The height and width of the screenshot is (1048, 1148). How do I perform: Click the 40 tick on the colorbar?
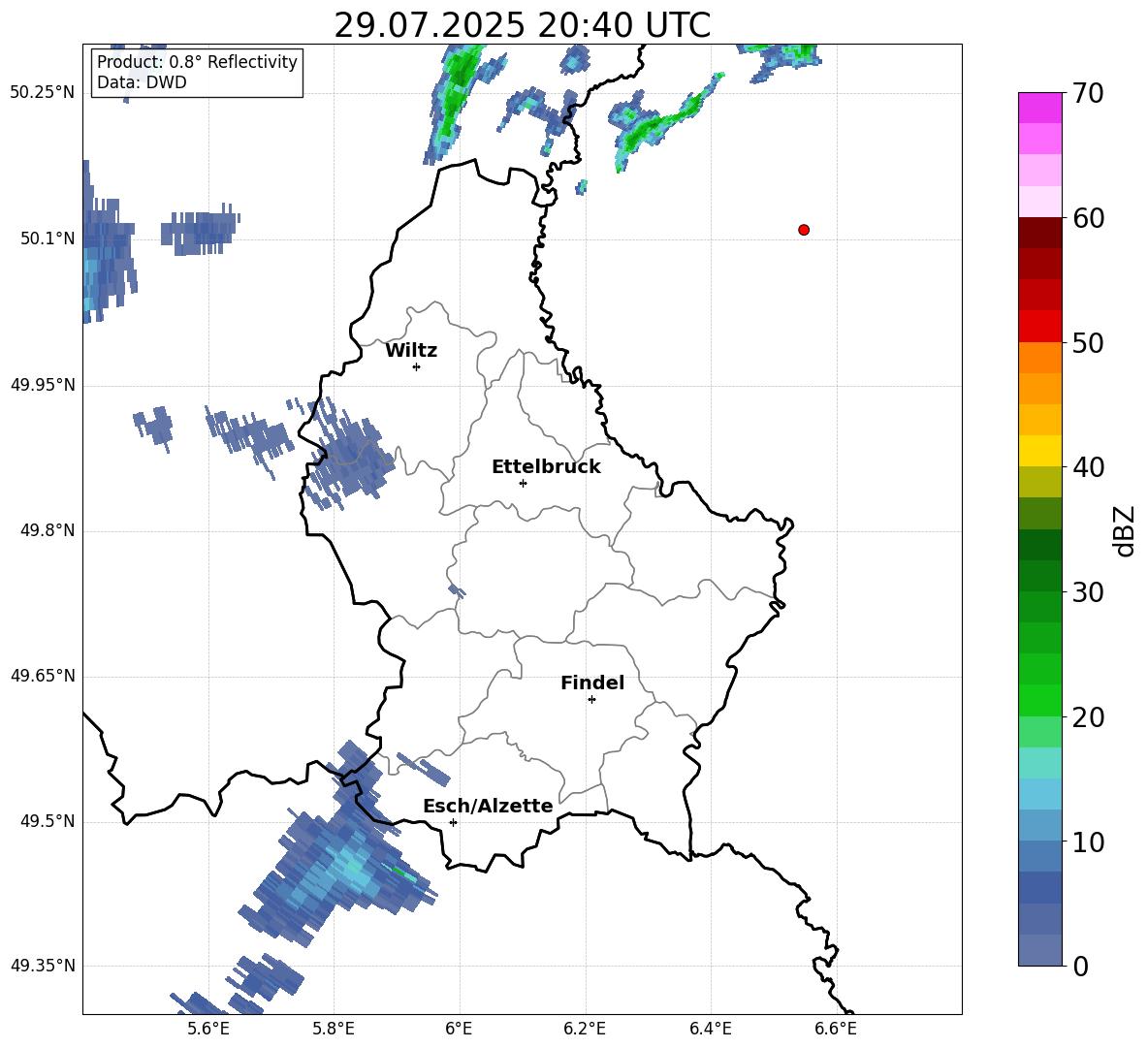1088,467
